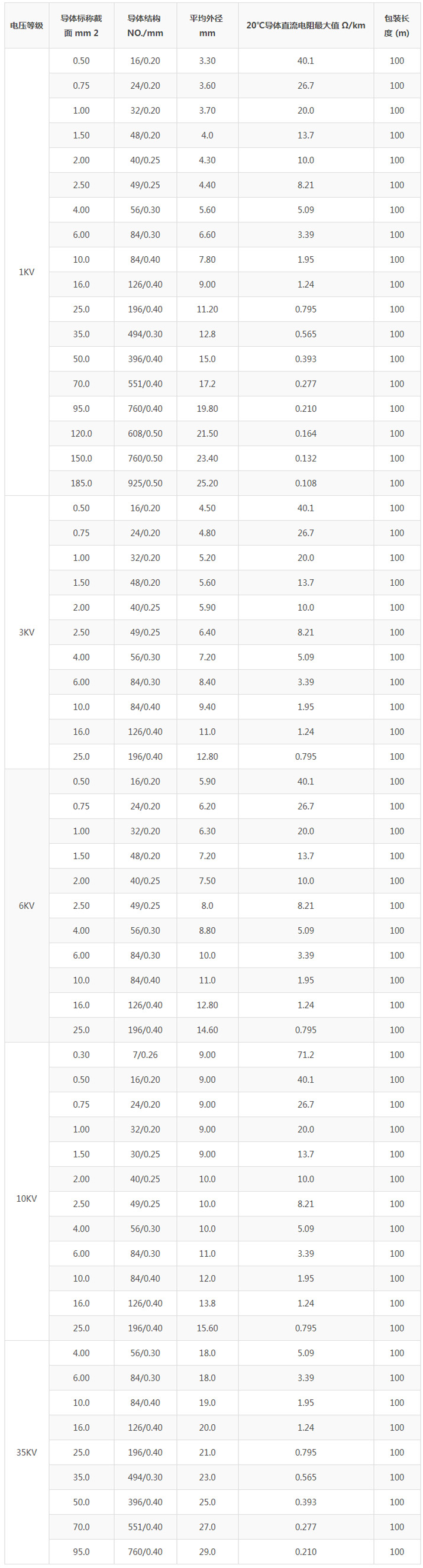Select the 3KV voltage level cell
This screenshot has height=1568, width=423.
point(27,633)
